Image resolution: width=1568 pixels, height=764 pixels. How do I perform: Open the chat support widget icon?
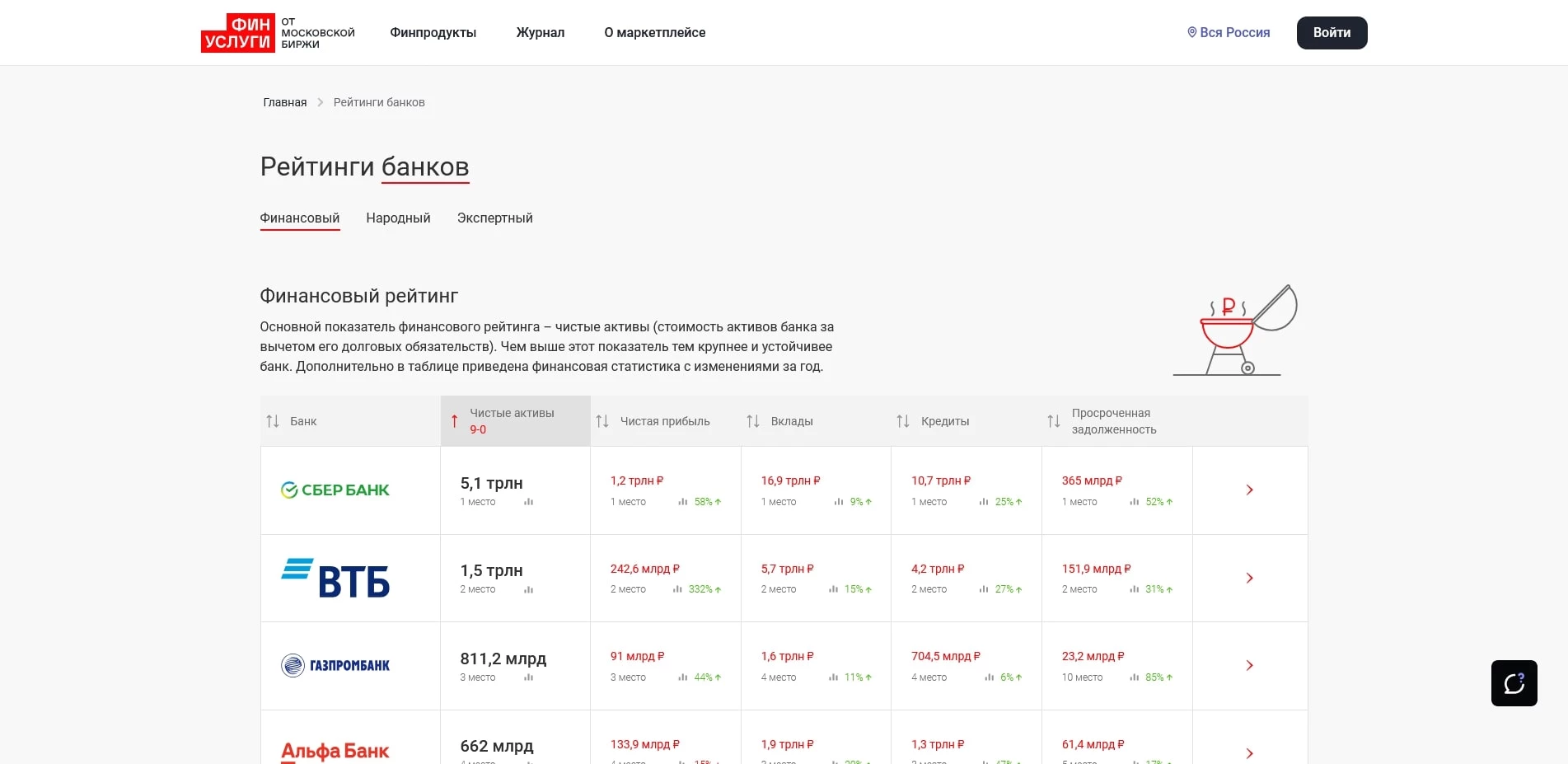tap(1514, 683)
